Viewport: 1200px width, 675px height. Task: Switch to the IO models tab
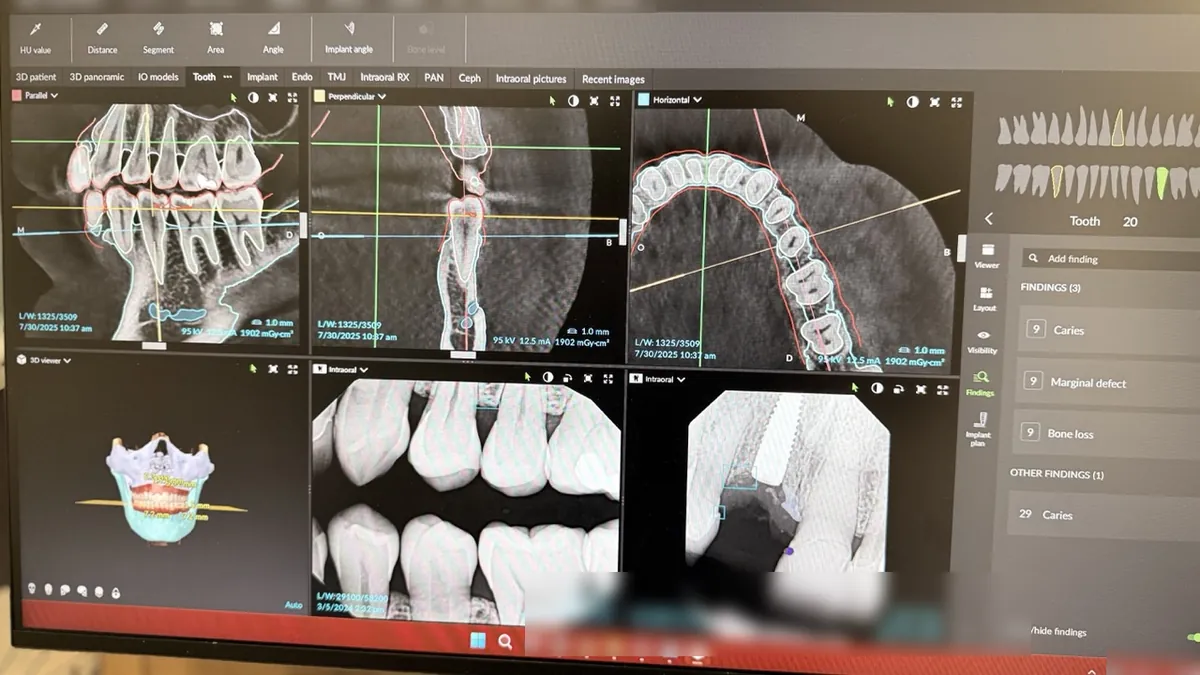158,77
